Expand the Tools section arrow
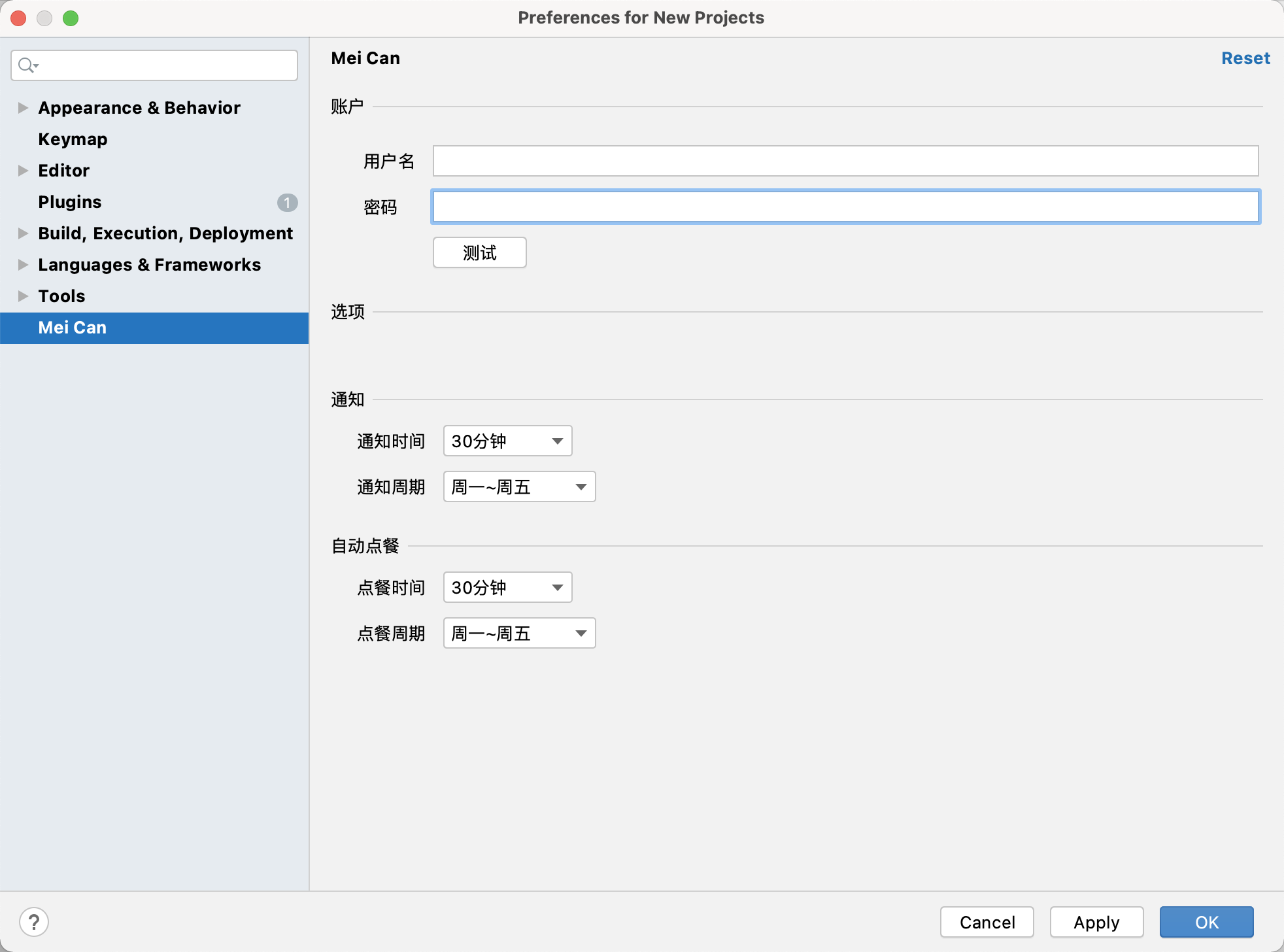The image size is (1284, 952). (x=23, y=296)
